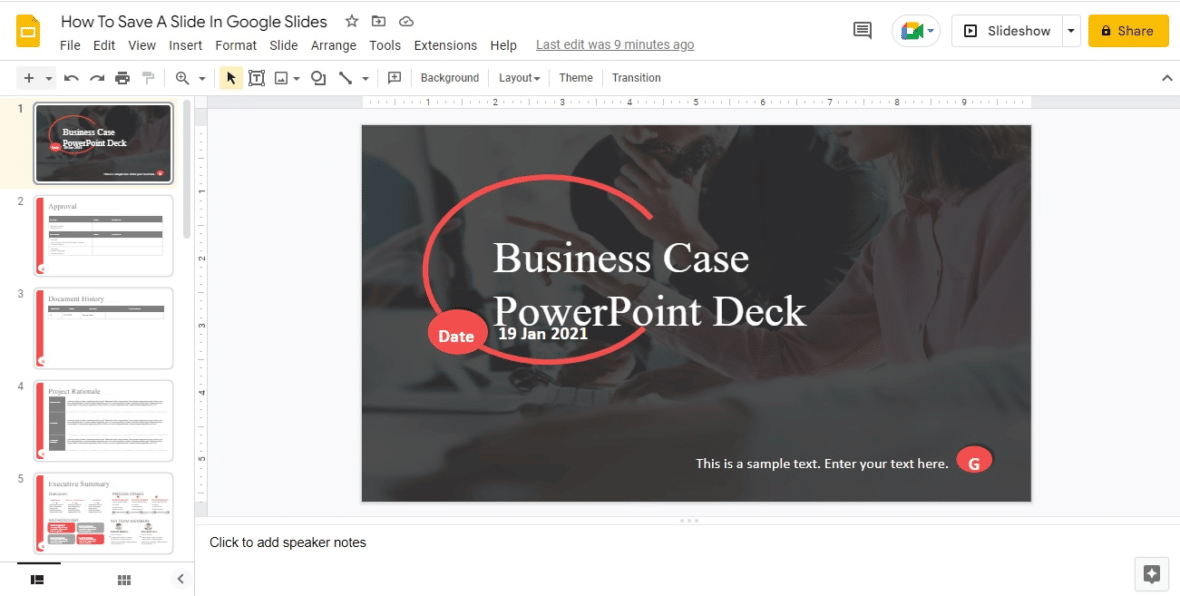Select the text box tool

[257, 78]
